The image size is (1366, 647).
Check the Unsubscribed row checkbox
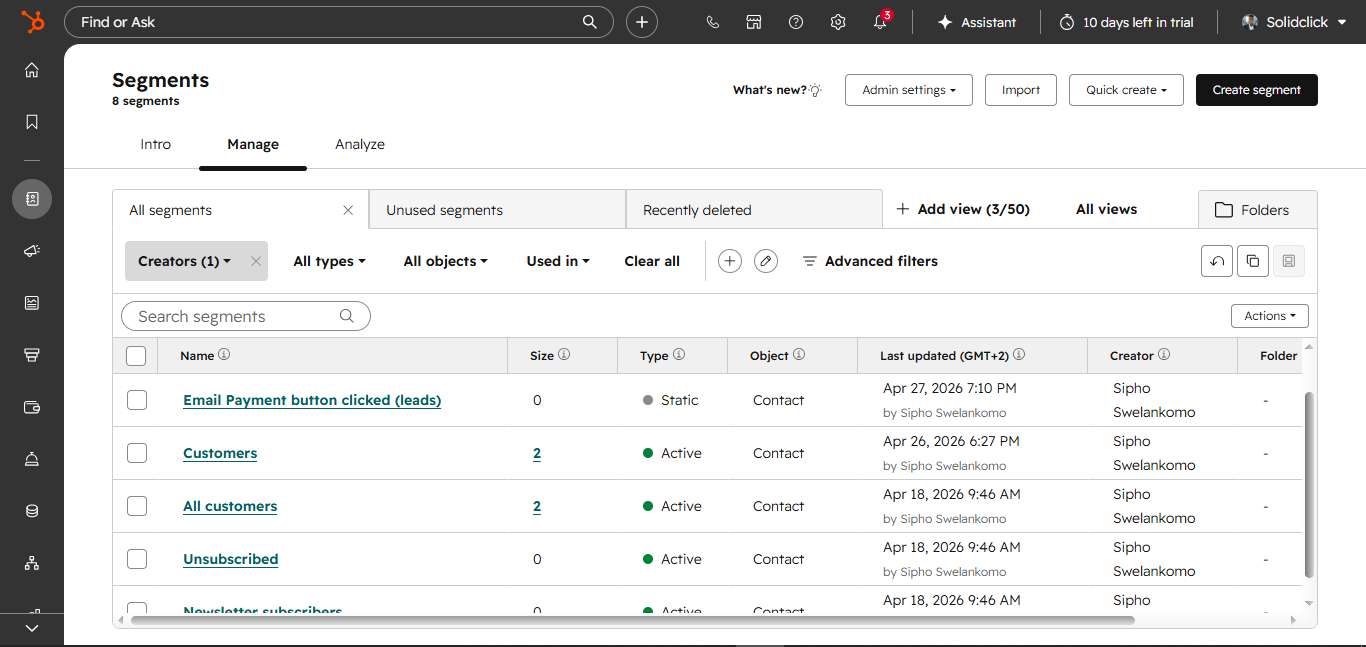(x=137, y=559)
